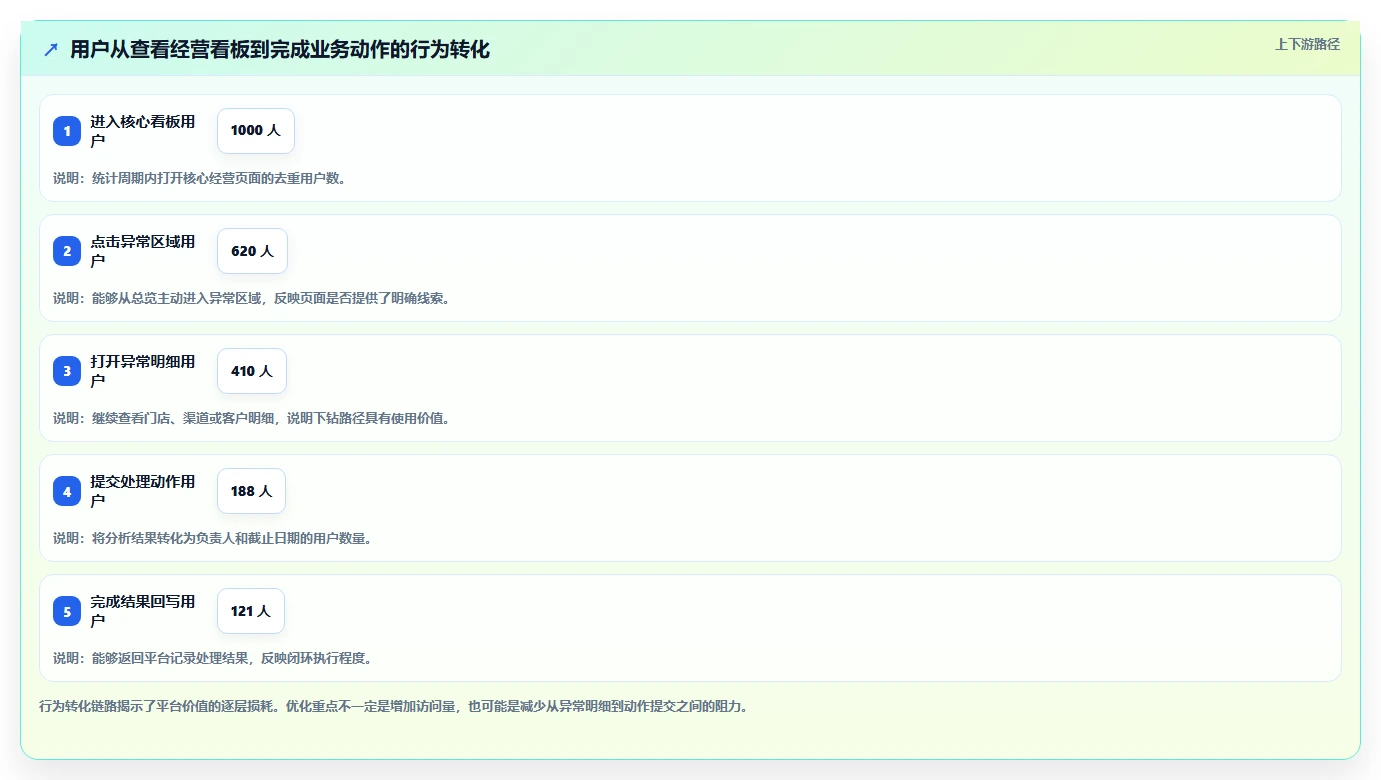The width and height of the screenshot is (1381, 780).
Task: Click the step 2 number badge
Action: (x=67, y=251)
